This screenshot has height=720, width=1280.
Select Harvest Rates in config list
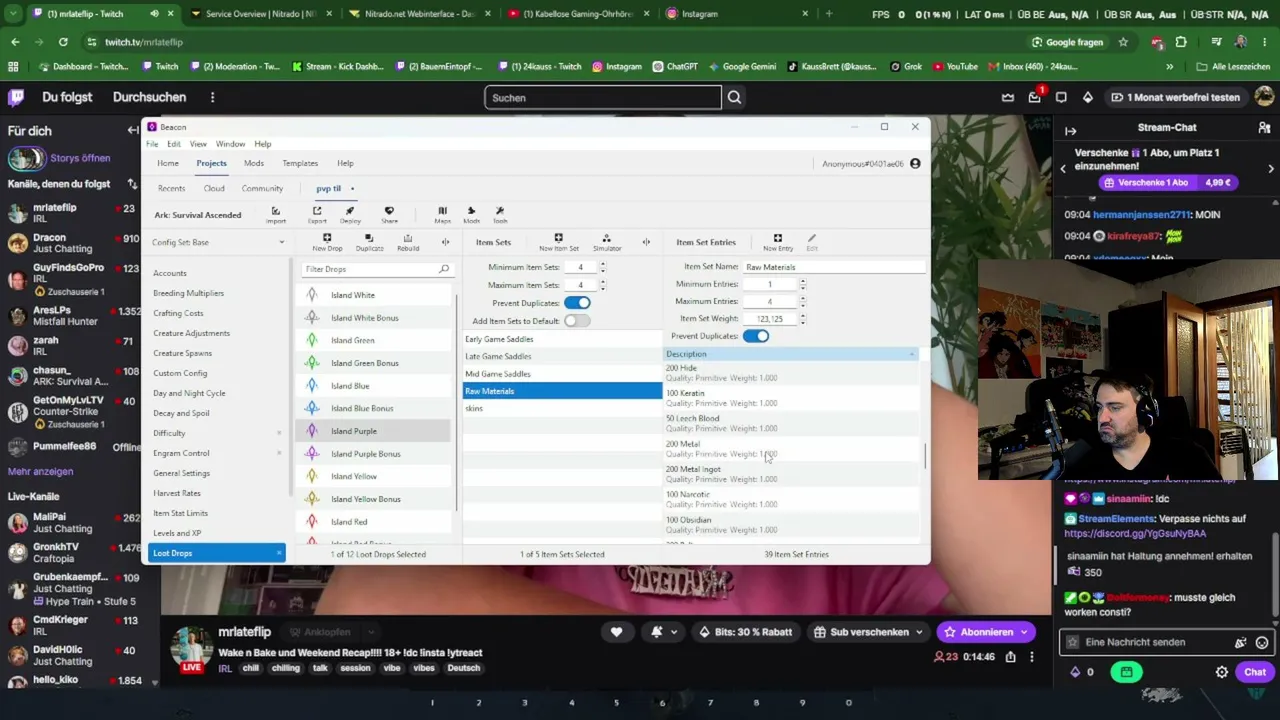pyautogui.click(x=177, y=493)
